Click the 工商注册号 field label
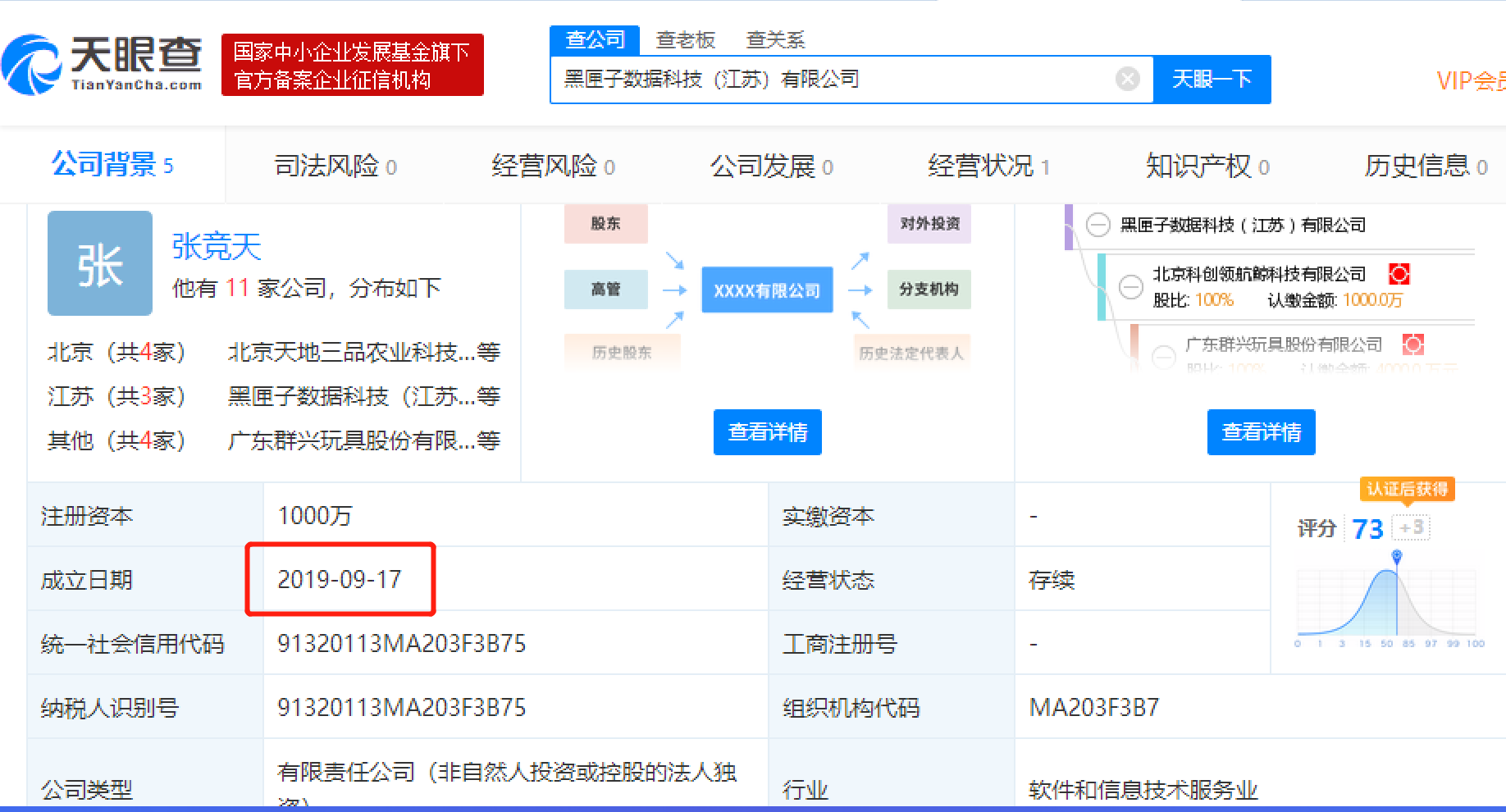The image size is (1506, 812). (x=840, y=644)
